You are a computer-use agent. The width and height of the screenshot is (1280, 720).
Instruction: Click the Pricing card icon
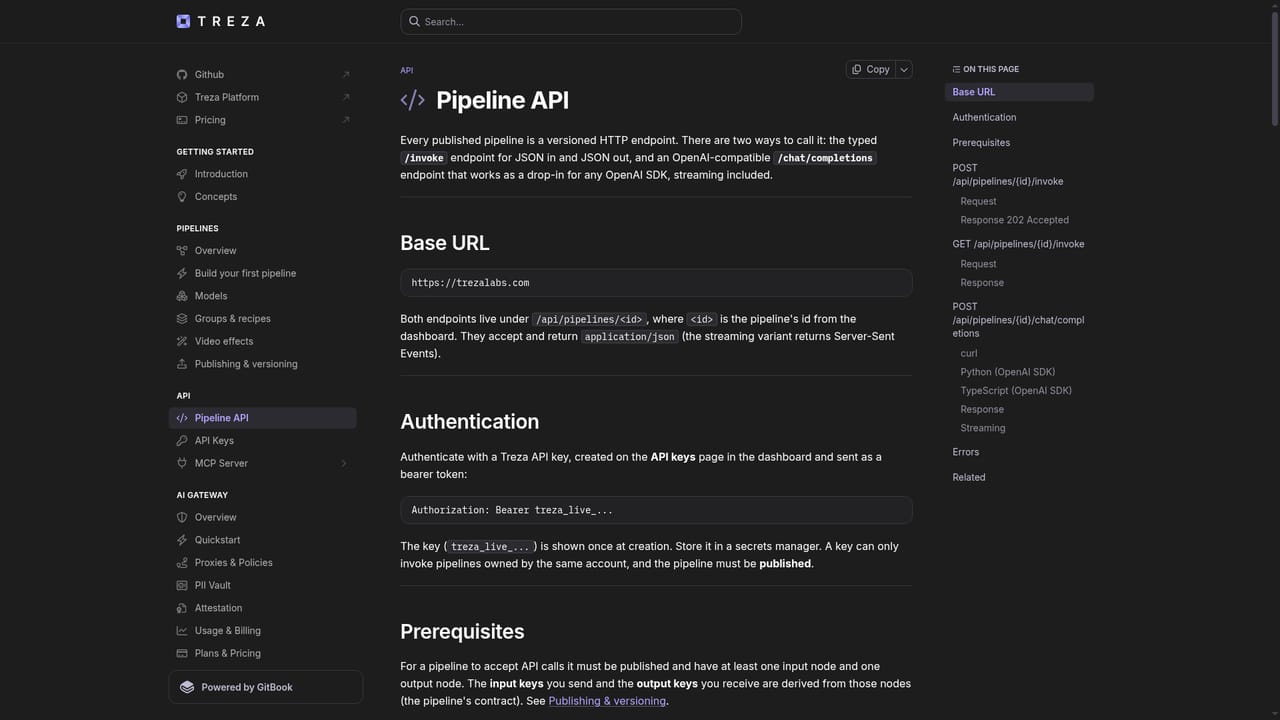pyautogui.click(x=182, y=120)
